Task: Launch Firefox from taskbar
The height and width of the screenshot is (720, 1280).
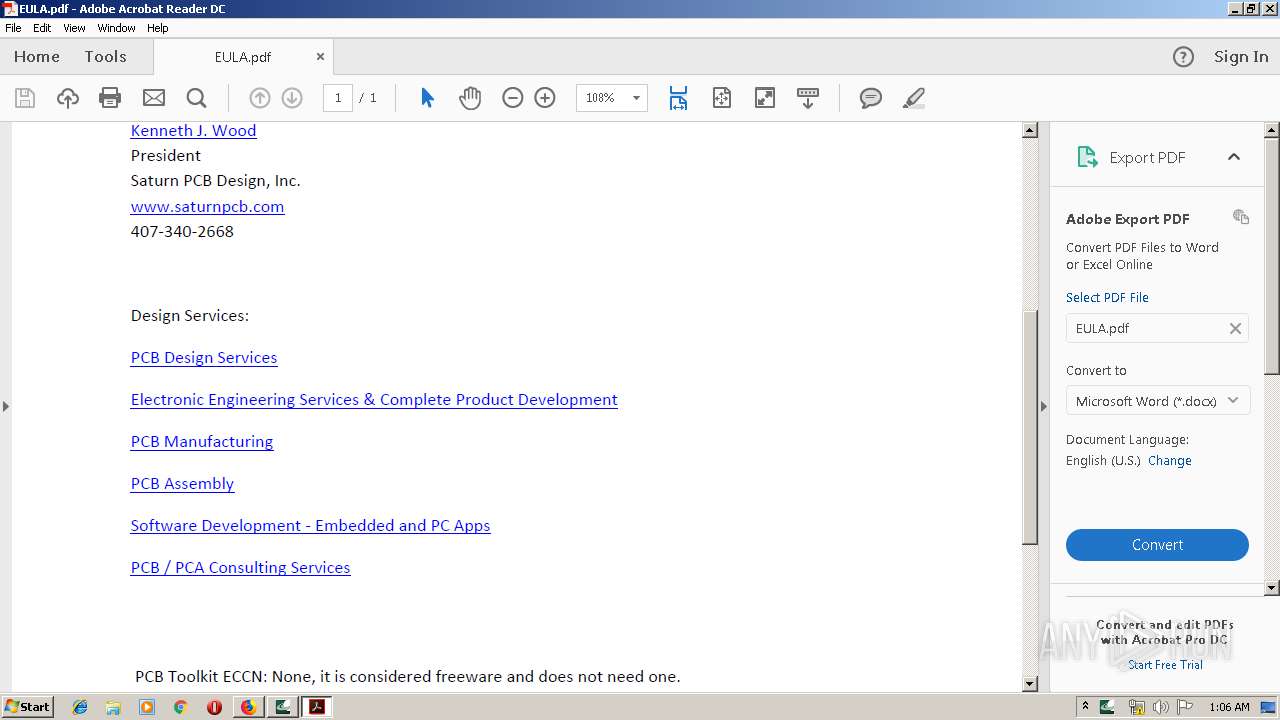Action: [x=248, y=707]
